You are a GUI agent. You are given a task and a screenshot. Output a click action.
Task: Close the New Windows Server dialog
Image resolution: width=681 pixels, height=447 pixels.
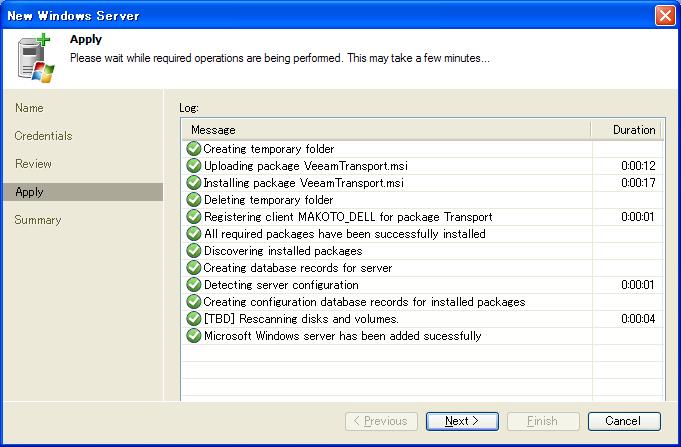[665, 16]
